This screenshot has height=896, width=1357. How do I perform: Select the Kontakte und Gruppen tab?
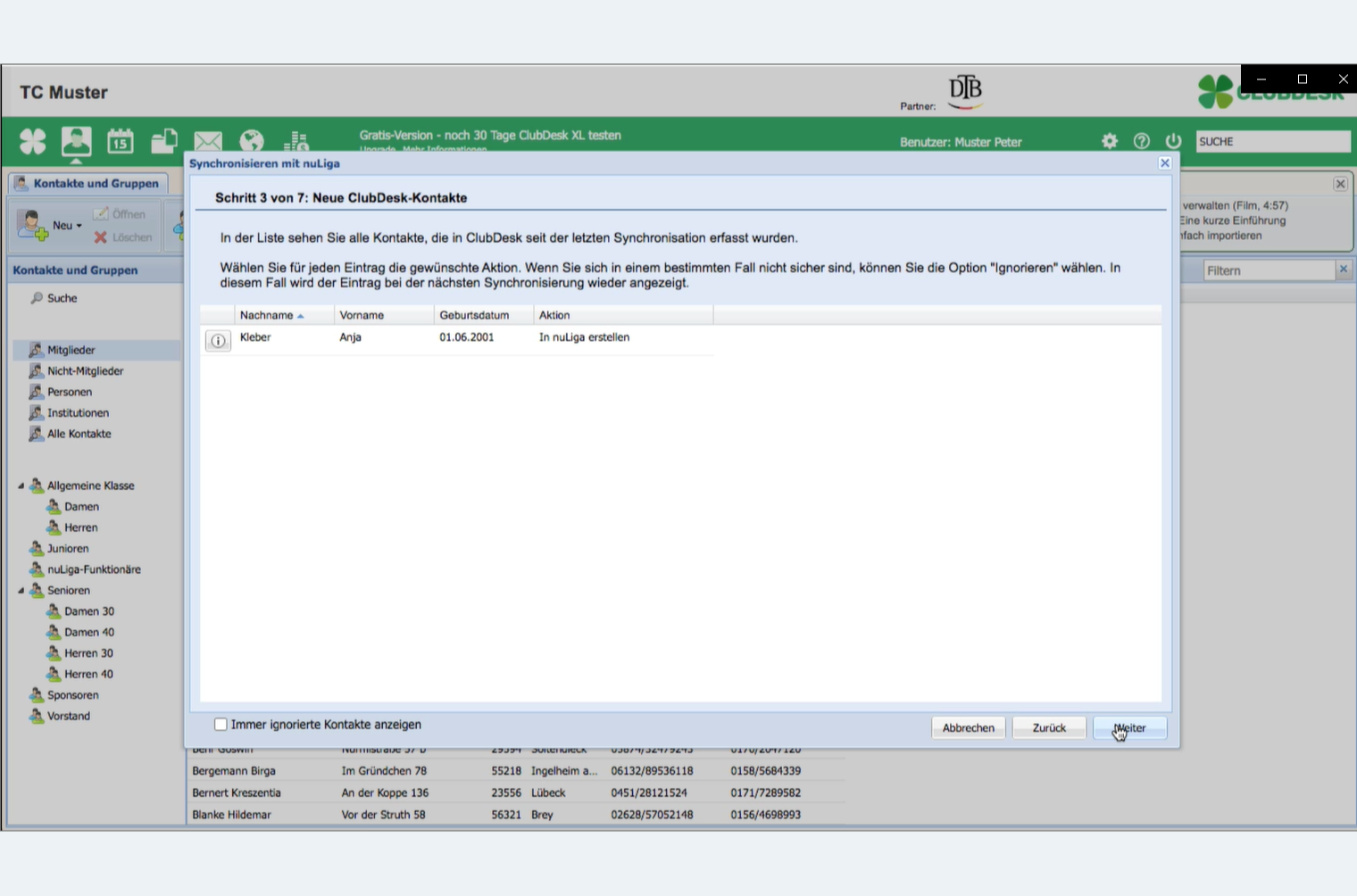pos(87,184)
